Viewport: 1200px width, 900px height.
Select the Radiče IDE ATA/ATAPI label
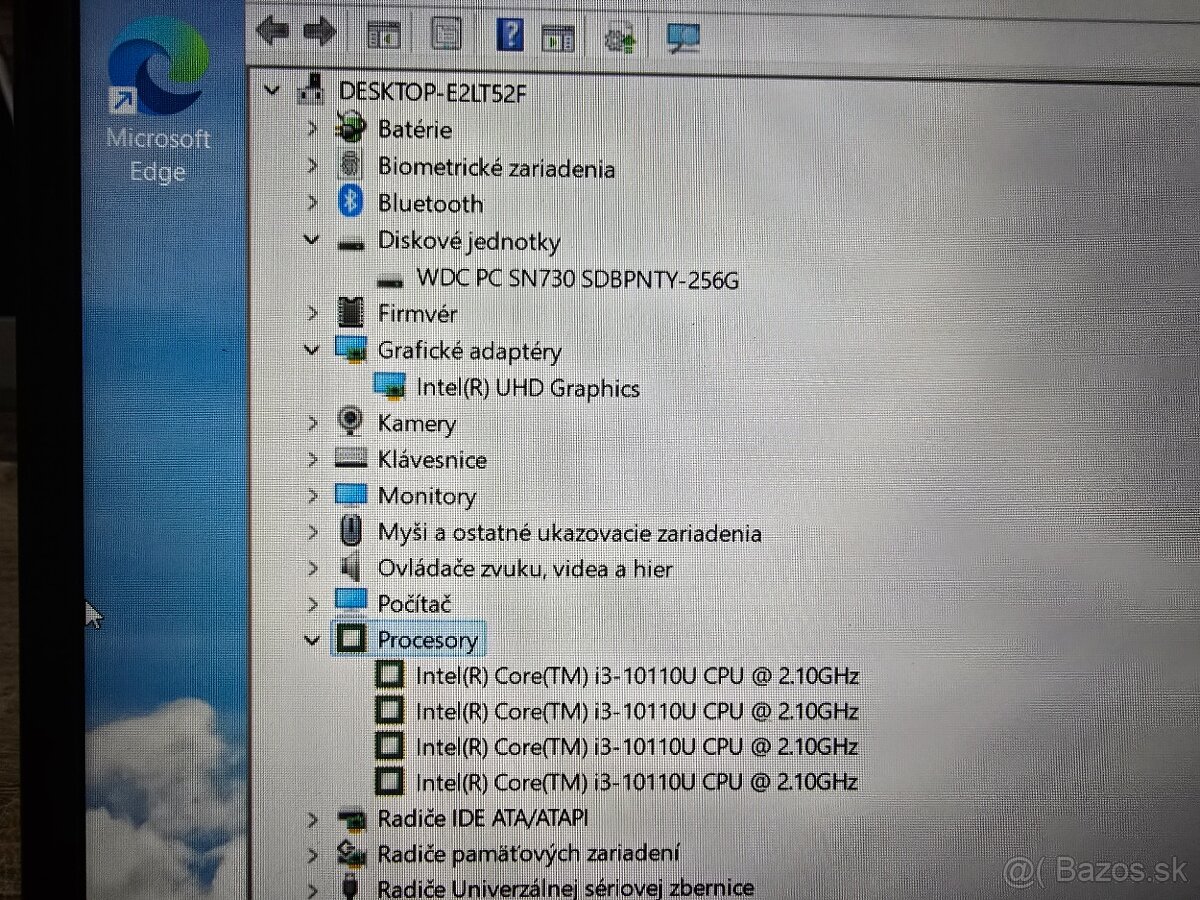(x=483, y=818)
